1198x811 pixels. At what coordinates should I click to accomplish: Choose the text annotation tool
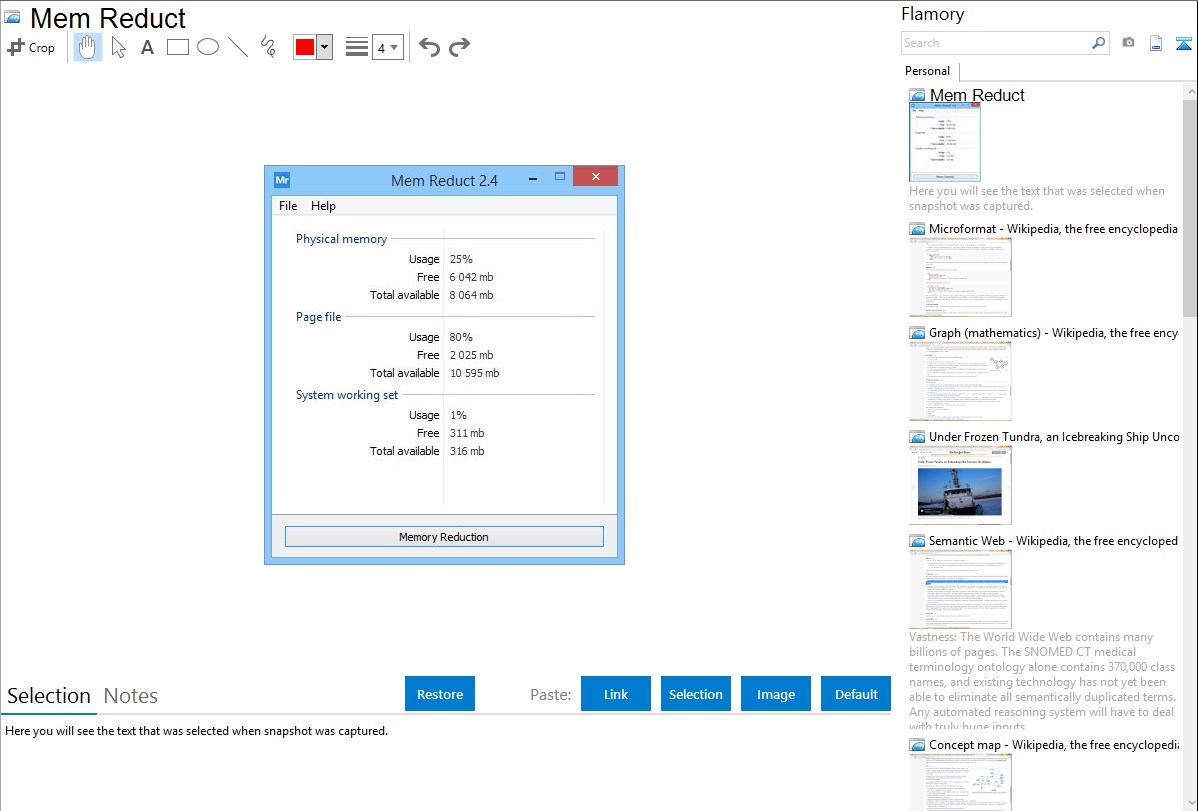[x=147, y=47]
